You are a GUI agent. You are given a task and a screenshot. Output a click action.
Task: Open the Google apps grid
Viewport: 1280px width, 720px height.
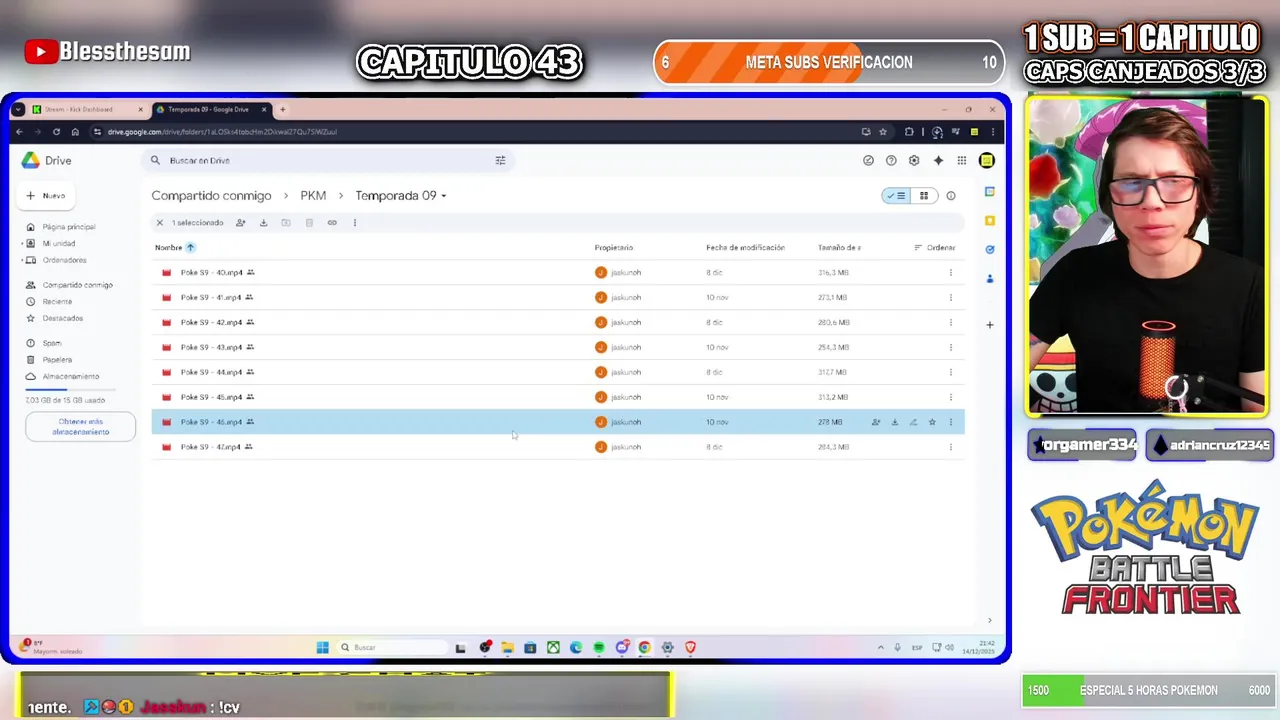962,160
